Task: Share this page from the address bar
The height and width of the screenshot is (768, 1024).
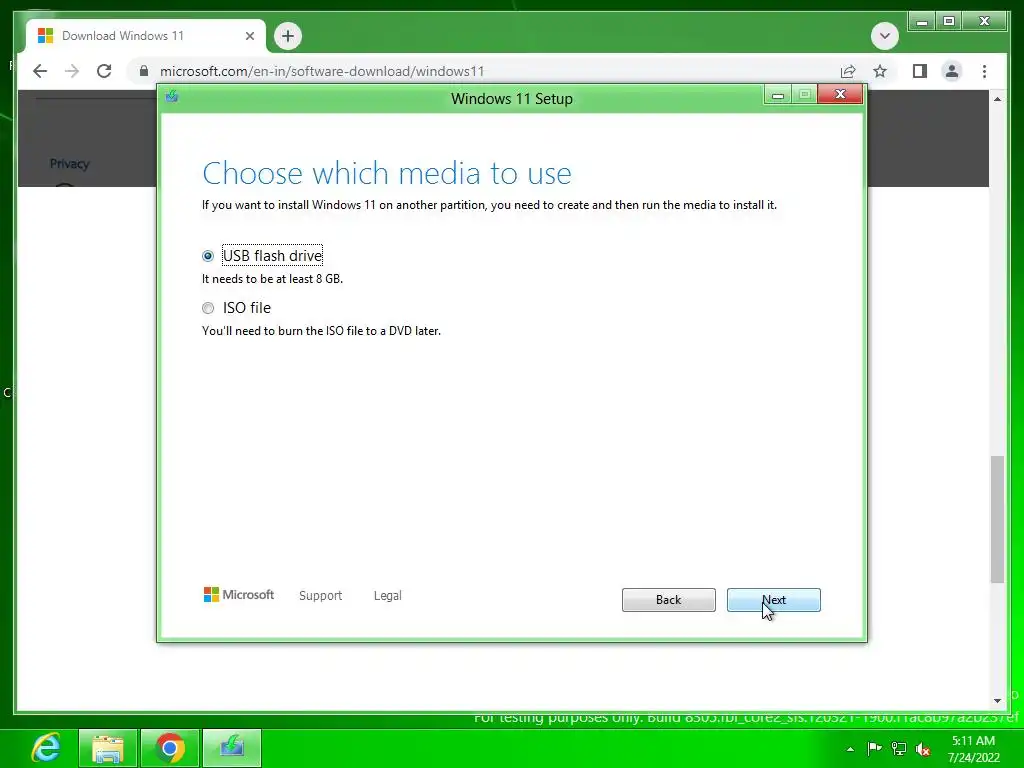Action: click(848, 71)
